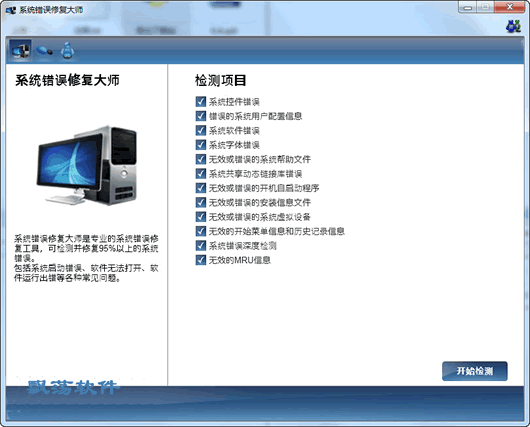Toggle 无效或错误的开机自启动程序 checkbox

point(201,188)
